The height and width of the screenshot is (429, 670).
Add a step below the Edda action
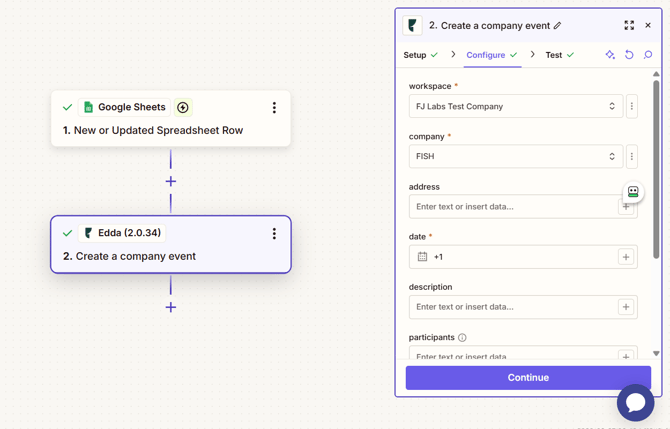171,307
